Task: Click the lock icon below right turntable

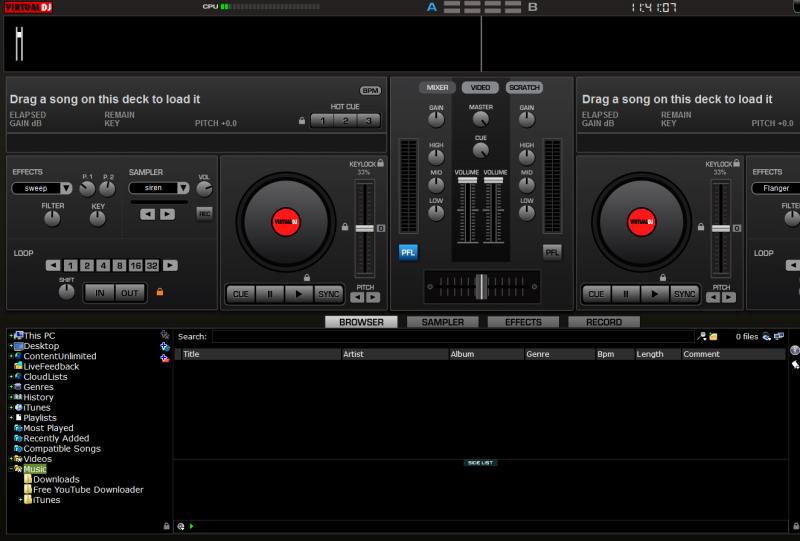Action: click(x=663, y=278)
